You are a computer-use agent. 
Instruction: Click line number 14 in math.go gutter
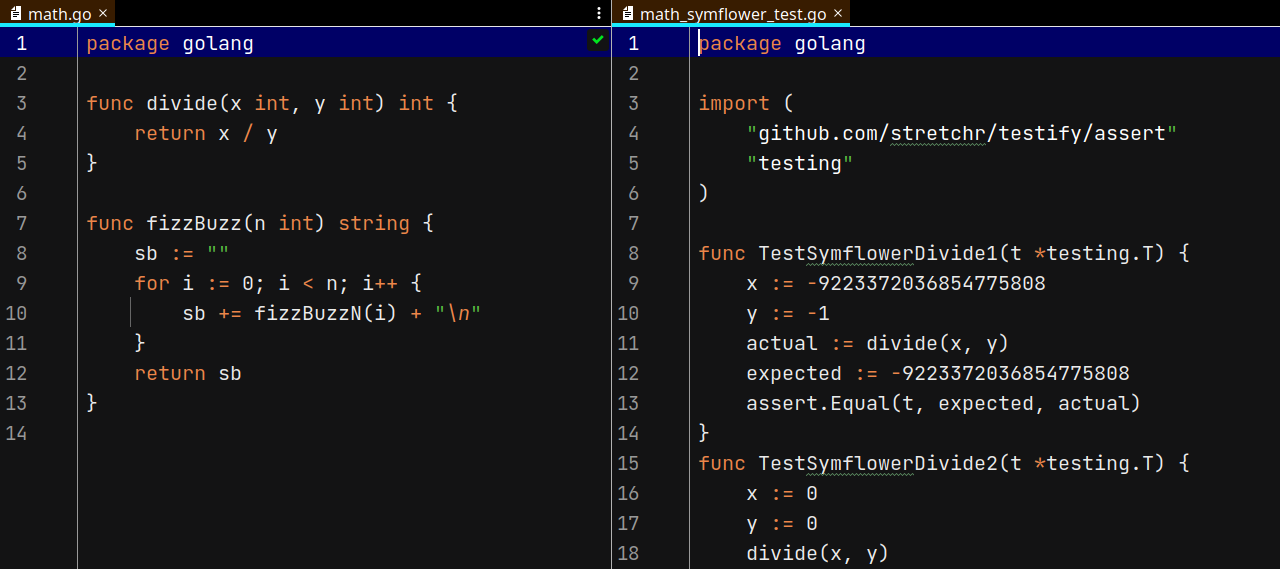pos(16,433)
